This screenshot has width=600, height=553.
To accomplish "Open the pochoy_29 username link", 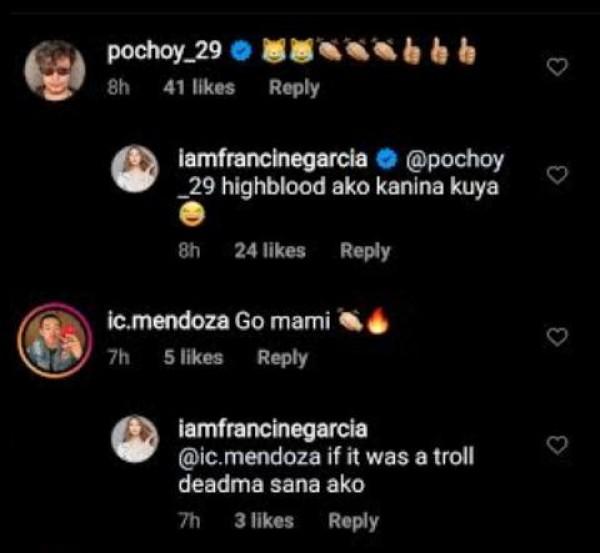I will click(x=163, y=50).
